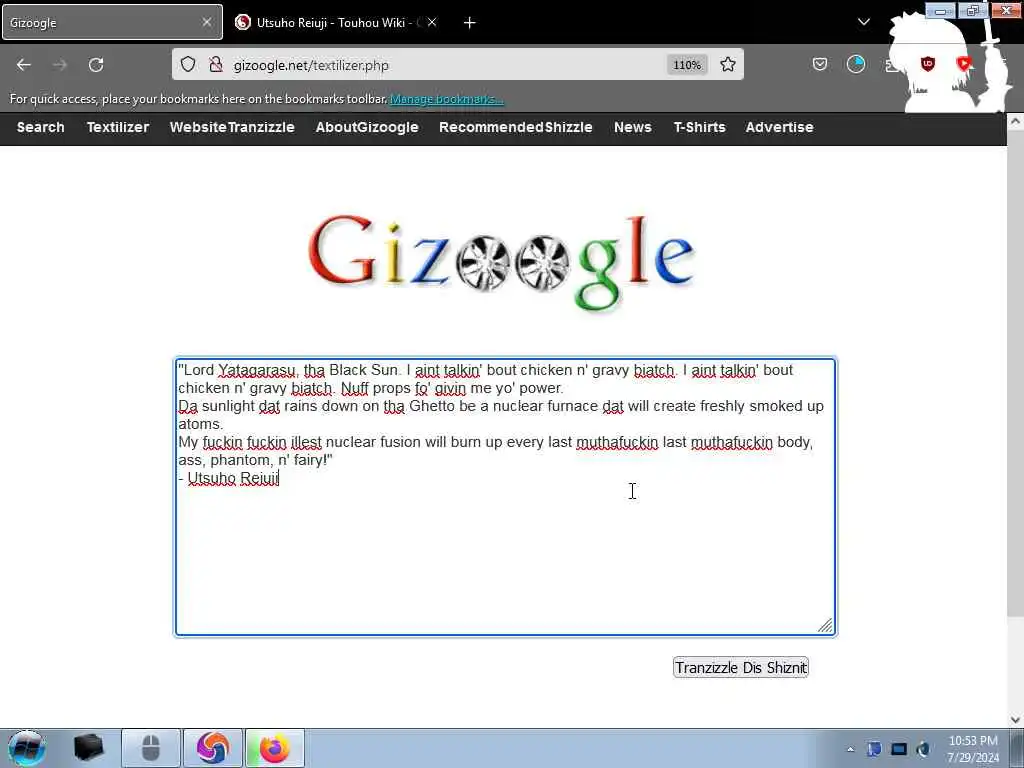This screenshot has height=768, width=1024.
Task: Click the 110% zoom level indicator
Action: (x=687, y=65)
